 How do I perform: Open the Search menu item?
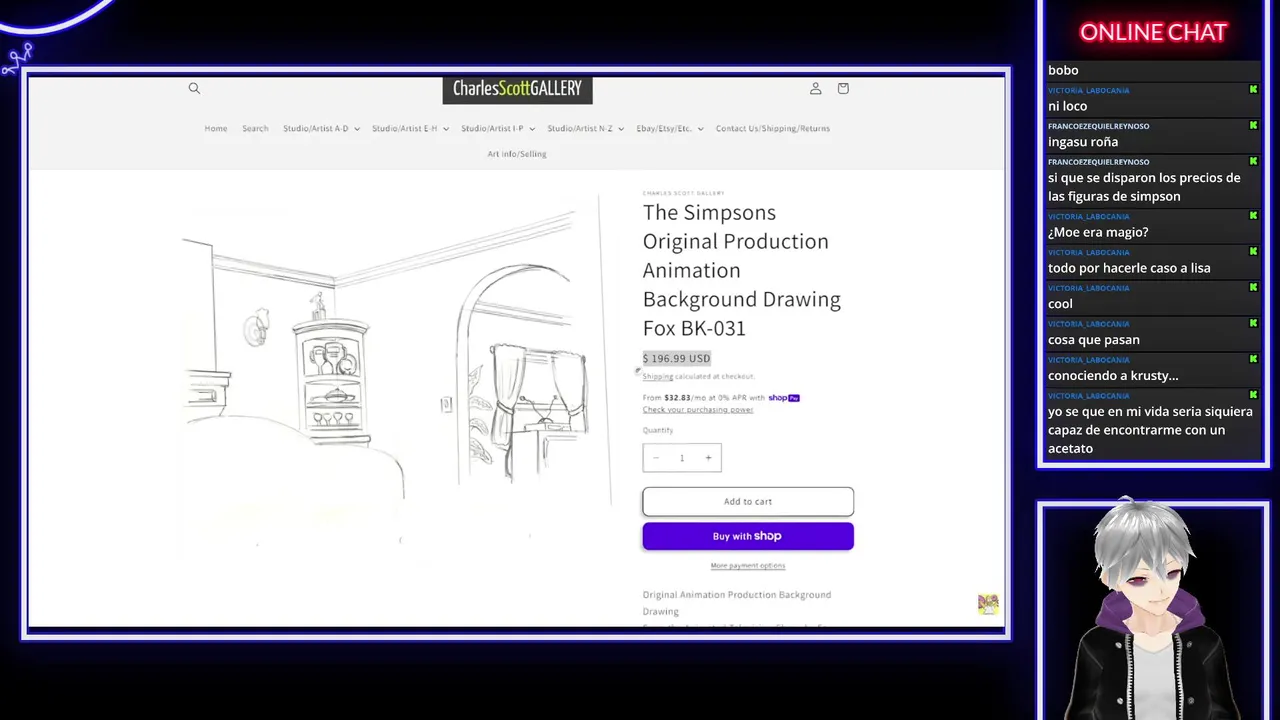[255, 128]
